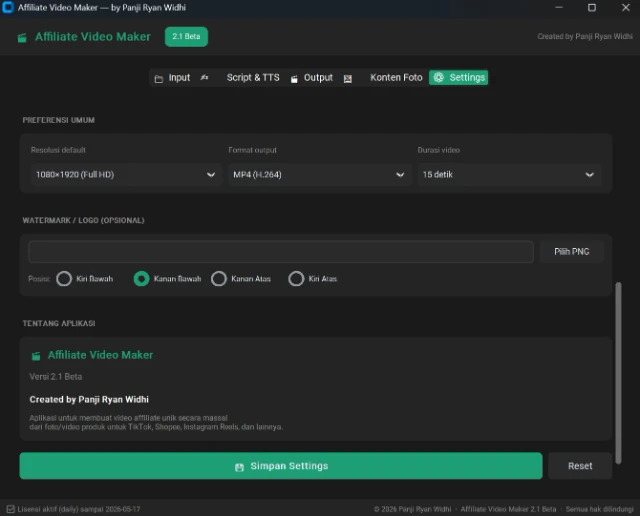Open the Durasi video dropdown
This screenshot has height=516, width=640.
tap(509, 175)
